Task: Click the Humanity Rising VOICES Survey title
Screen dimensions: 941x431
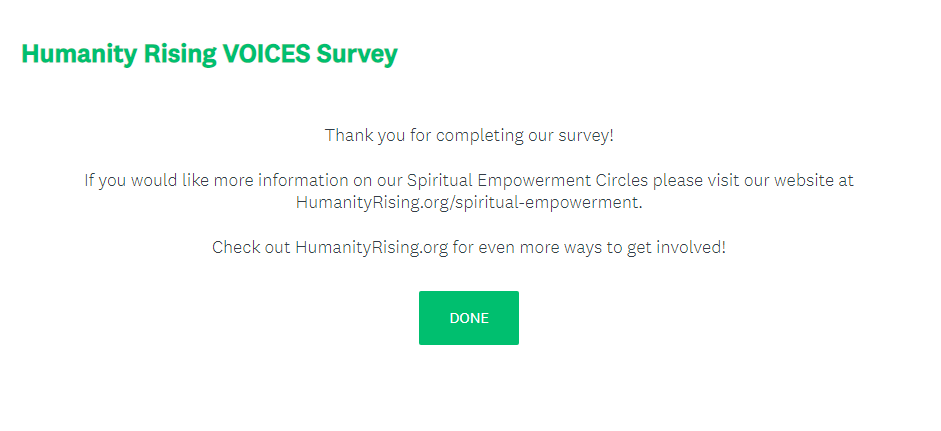Action: click(x=209, y=54)
